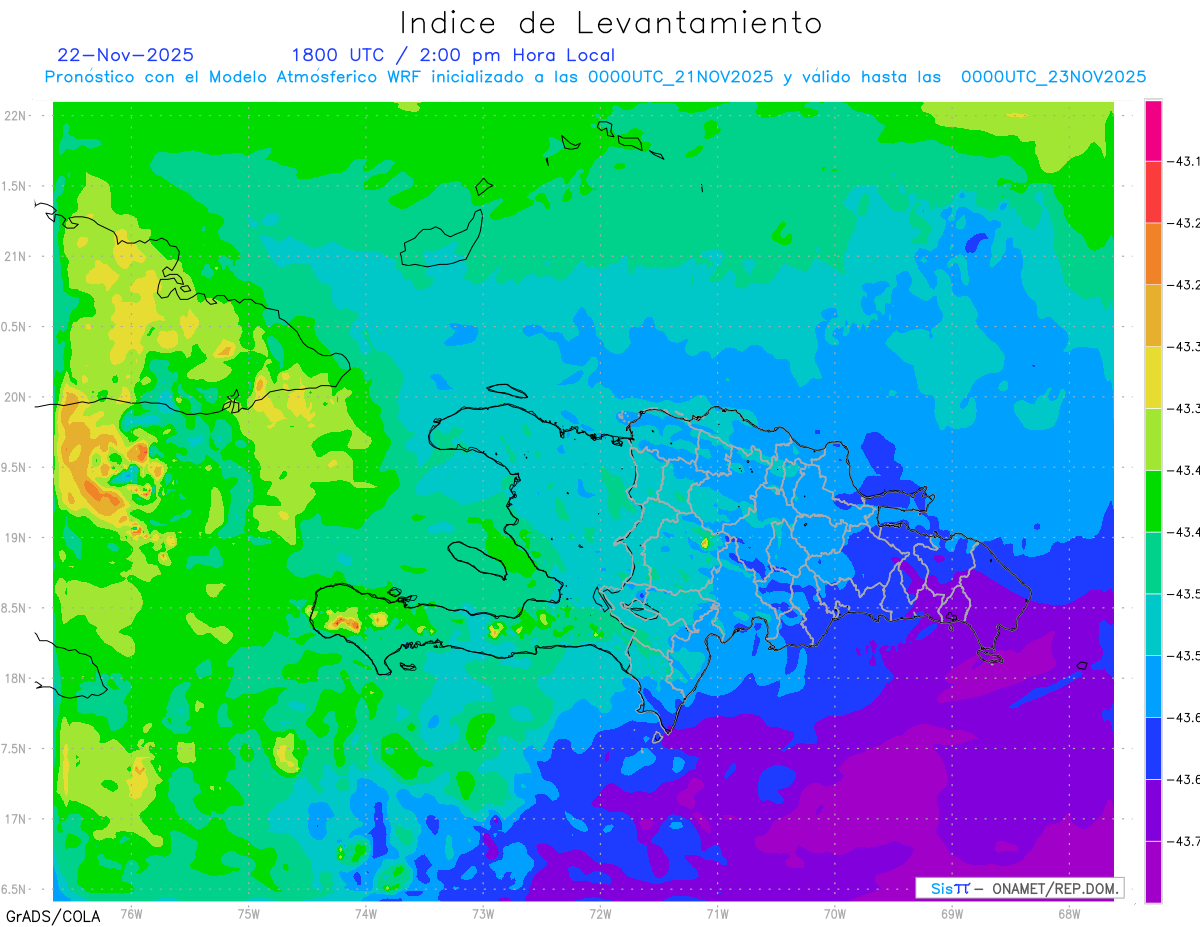Click the pink swatch topping the color legend
The width and height of the screenshot is (1200, 927).
(x=1153, y=130)
